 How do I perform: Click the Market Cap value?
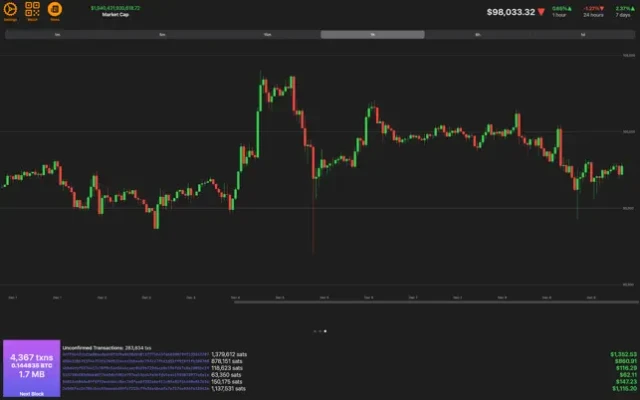coord(115,7)
